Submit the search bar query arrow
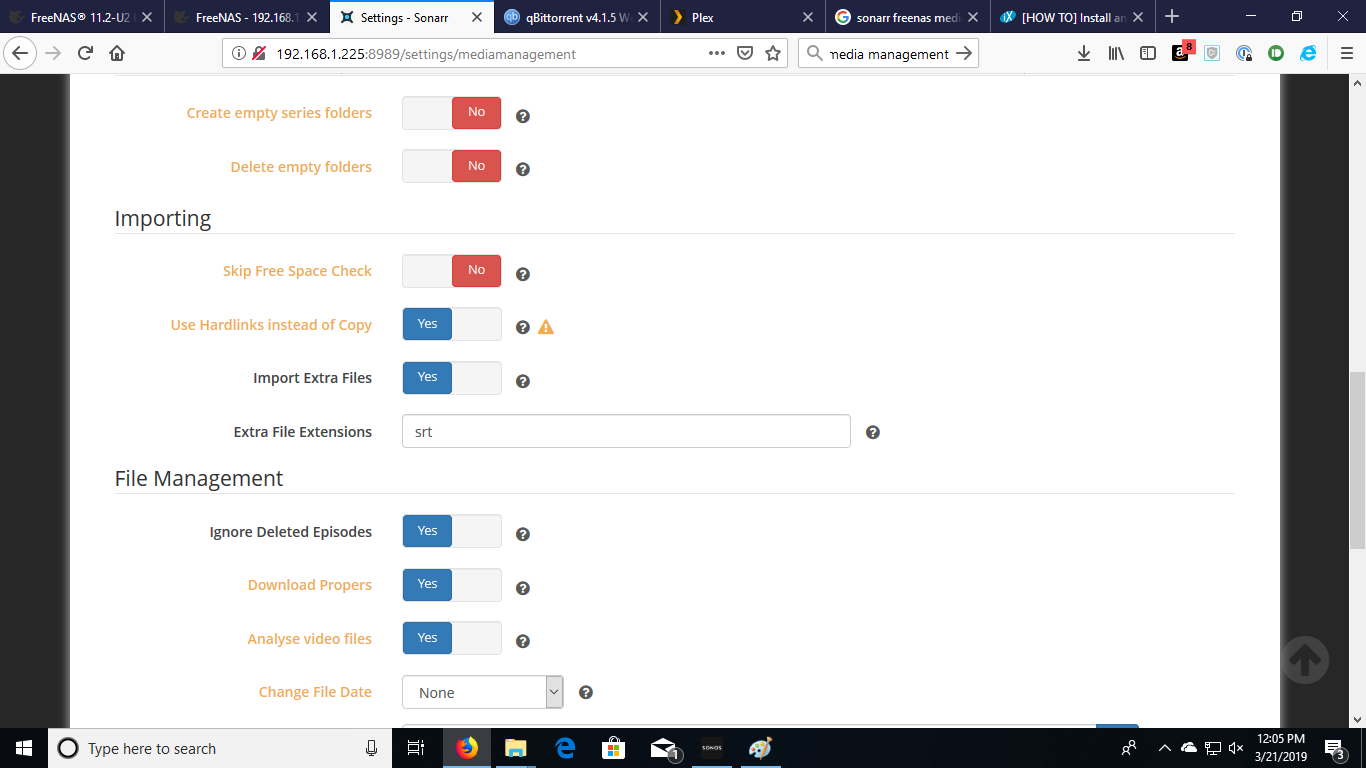Image resolution: width=1366 pixels, height=768 pixels. tap(964, 54)
